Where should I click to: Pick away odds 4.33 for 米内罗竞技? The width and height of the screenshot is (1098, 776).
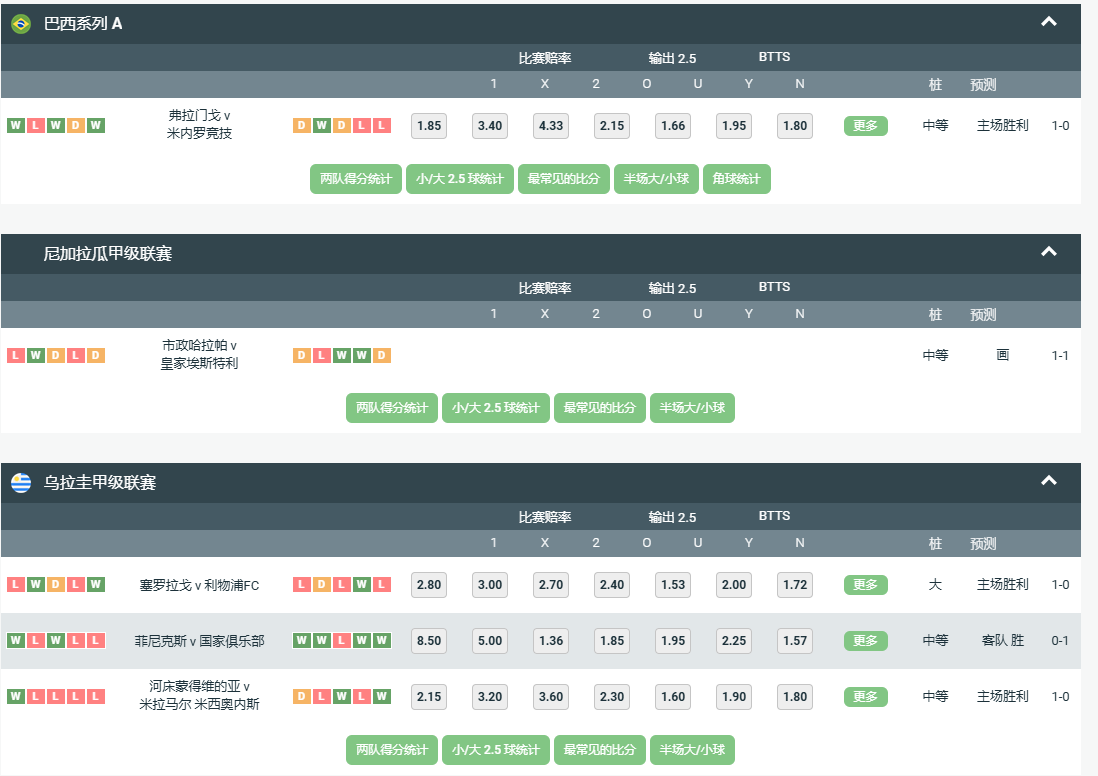point(551,126)
